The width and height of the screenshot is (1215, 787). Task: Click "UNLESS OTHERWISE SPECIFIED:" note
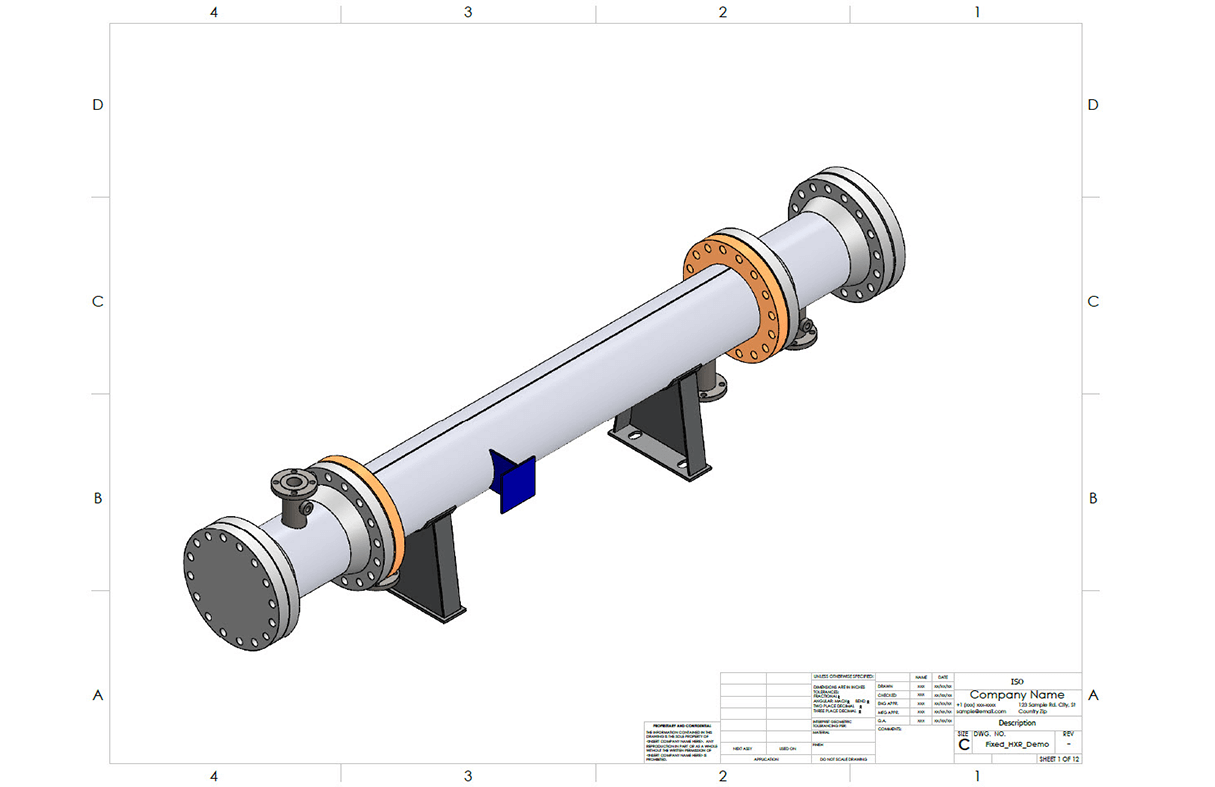point(844,677)
